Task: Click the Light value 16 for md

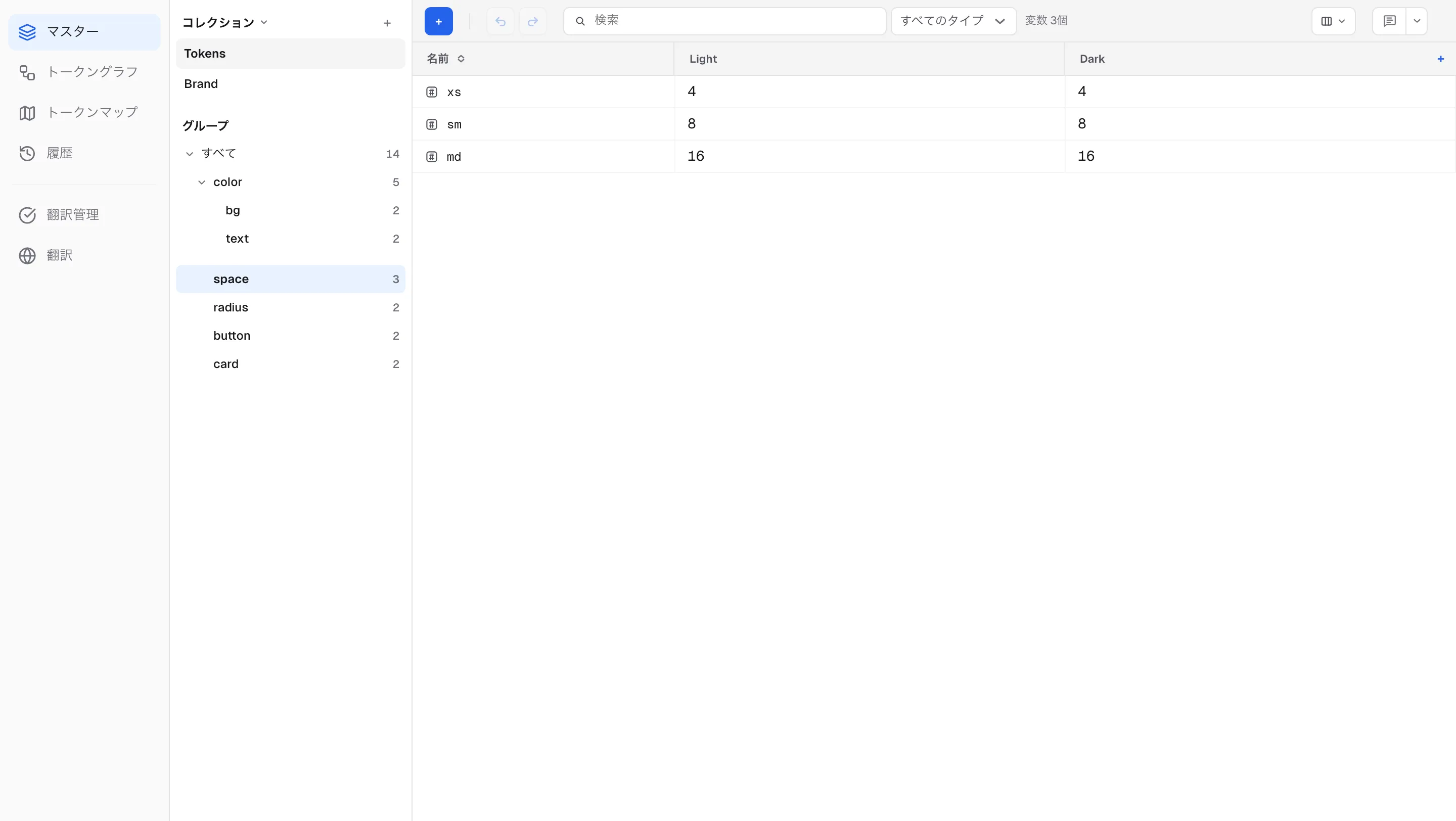Action: point(870,156)
